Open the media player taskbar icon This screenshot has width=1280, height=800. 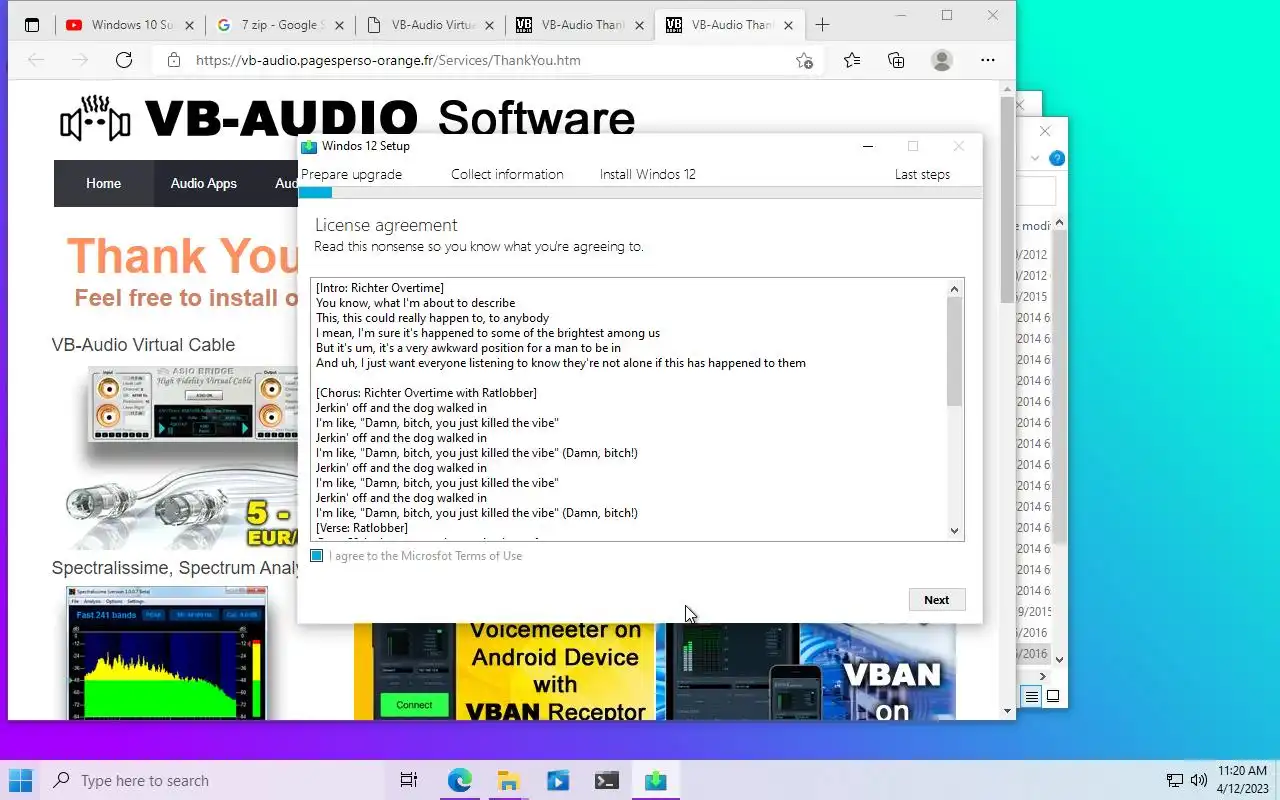coord(557,780)
